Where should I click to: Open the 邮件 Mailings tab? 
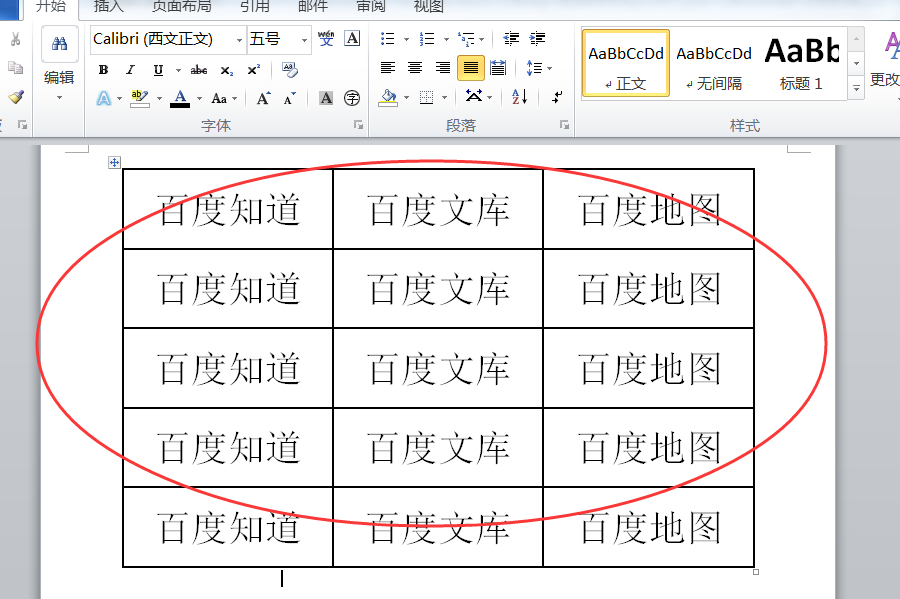(313, 7)
